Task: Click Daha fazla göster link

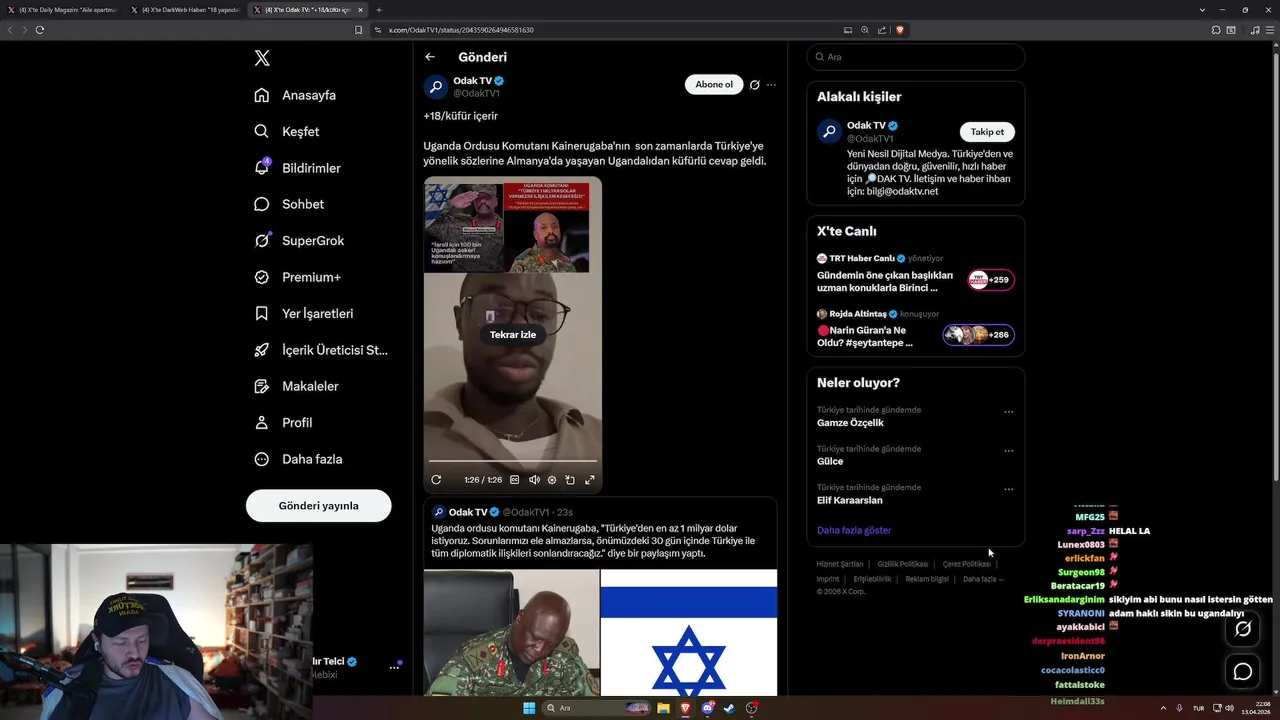Action: 854,530
